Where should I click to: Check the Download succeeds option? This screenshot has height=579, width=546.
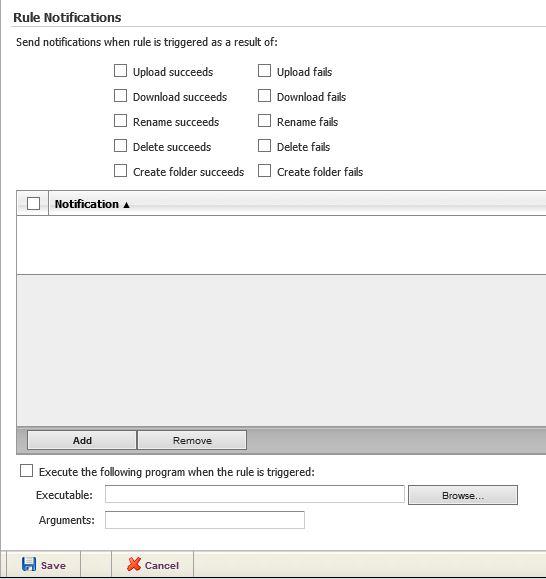[120, 96]
